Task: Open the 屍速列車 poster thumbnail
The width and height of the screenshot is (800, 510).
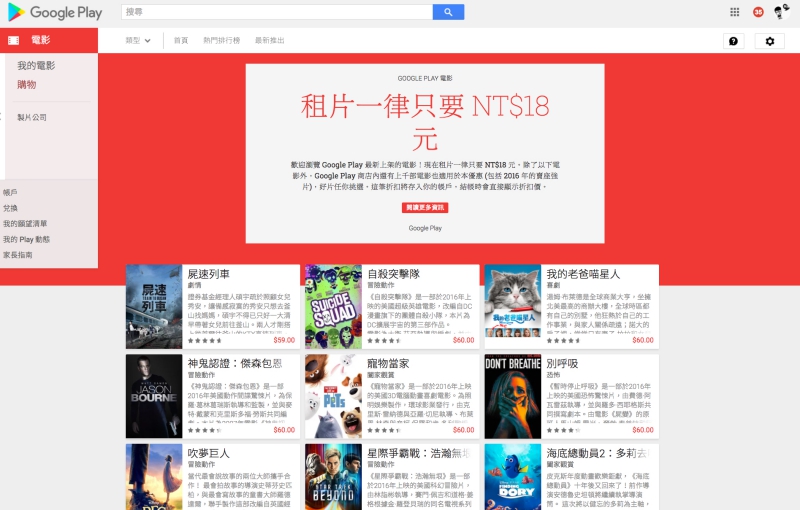Action: 154,307
